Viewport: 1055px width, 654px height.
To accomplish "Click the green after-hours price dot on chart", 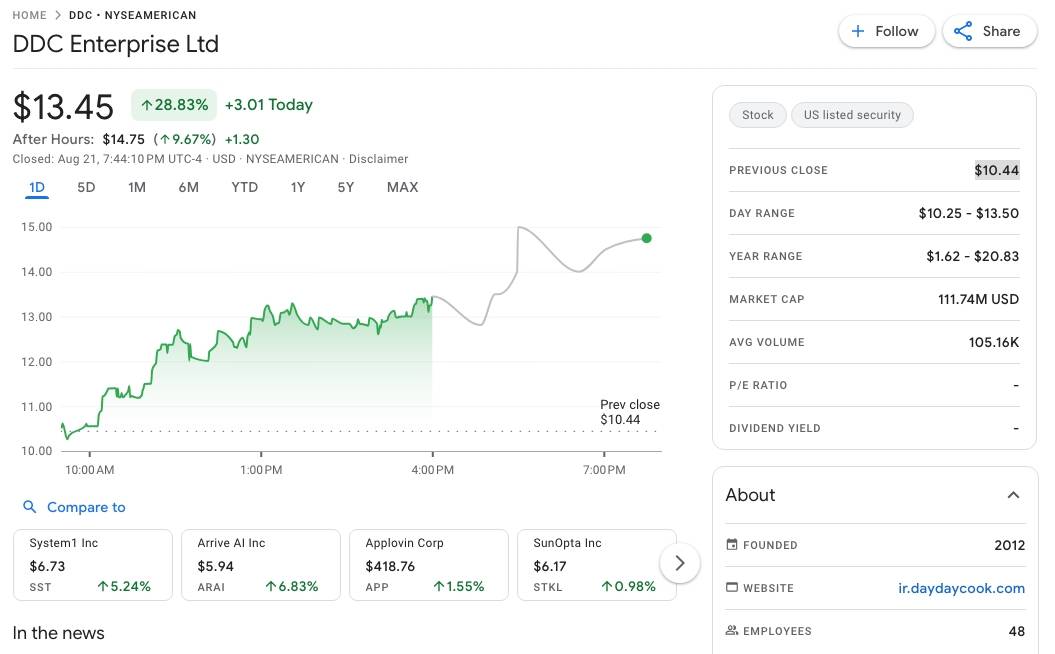I will tap(647, 238).
